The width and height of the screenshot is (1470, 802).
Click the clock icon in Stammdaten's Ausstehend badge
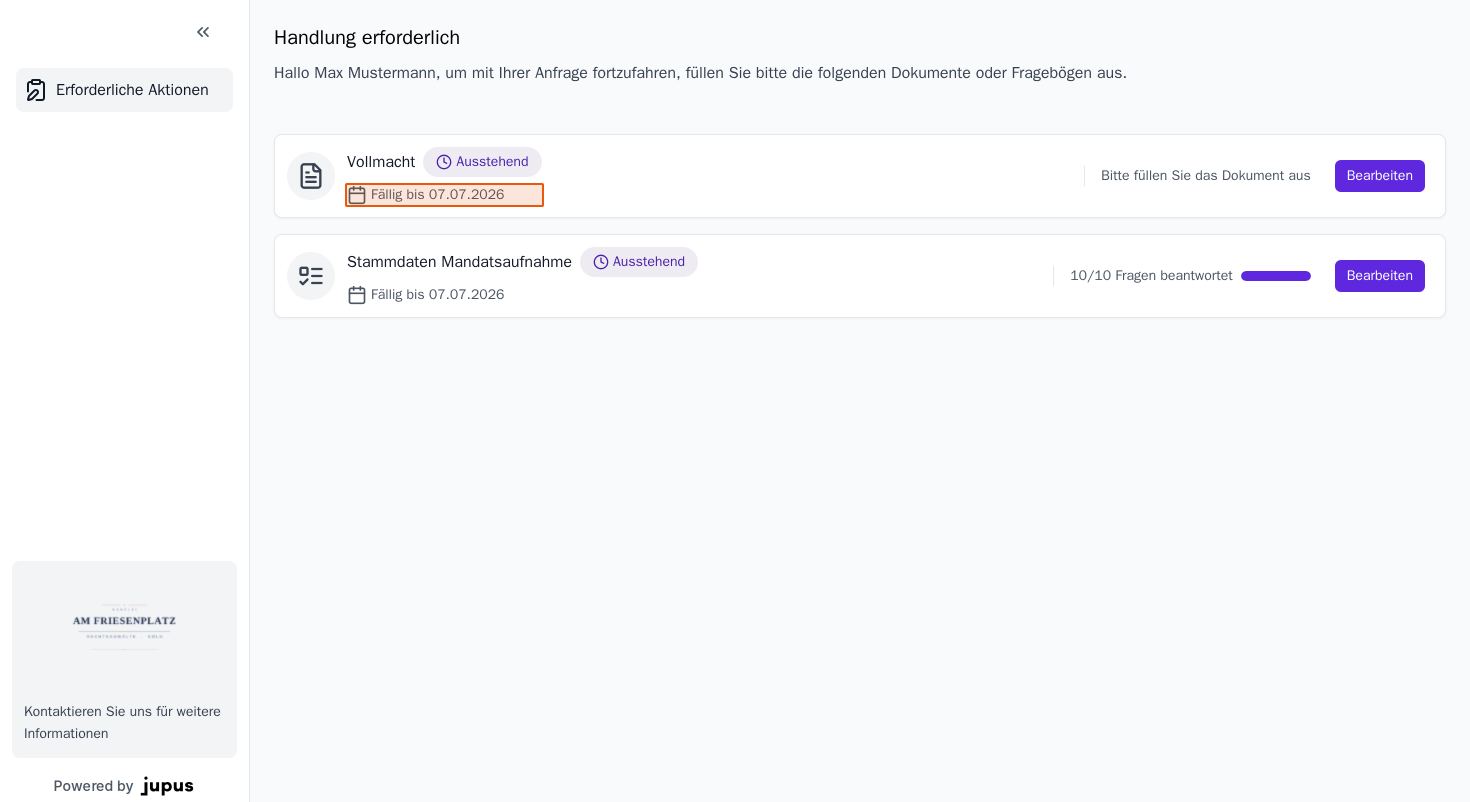tap(601, 262)
